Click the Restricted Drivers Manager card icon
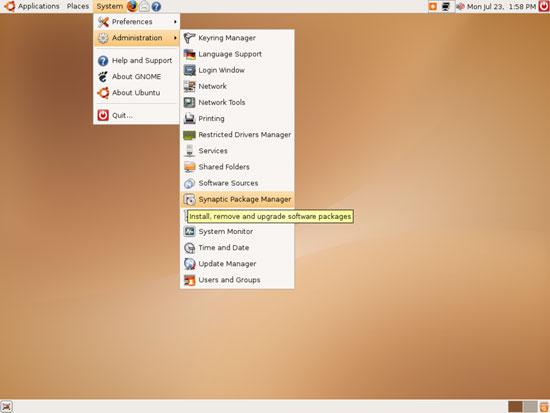The image size is (550, 413). coord(189,135)
